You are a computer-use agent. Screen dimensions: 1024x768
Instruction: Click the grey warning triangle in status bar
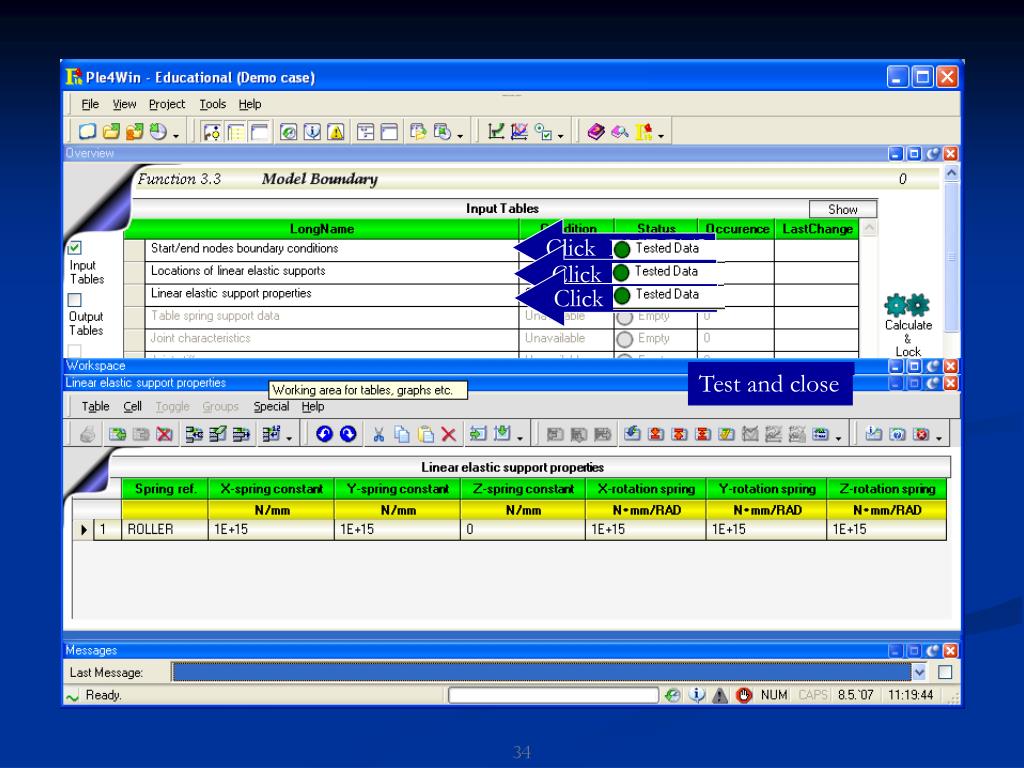coord(720,696)
